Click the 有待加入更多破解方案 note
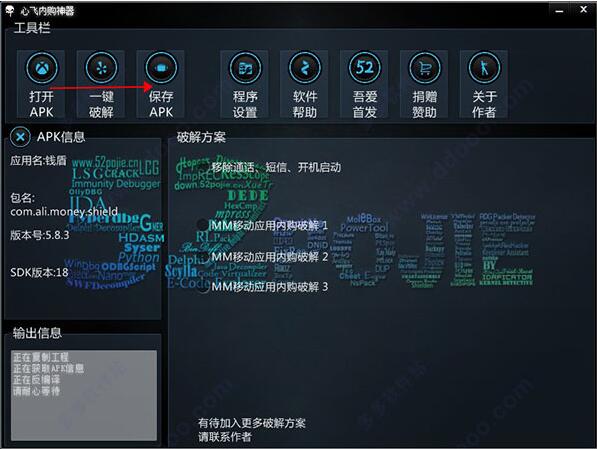Viewport: 597px width, 449px height. pos(252,423)
